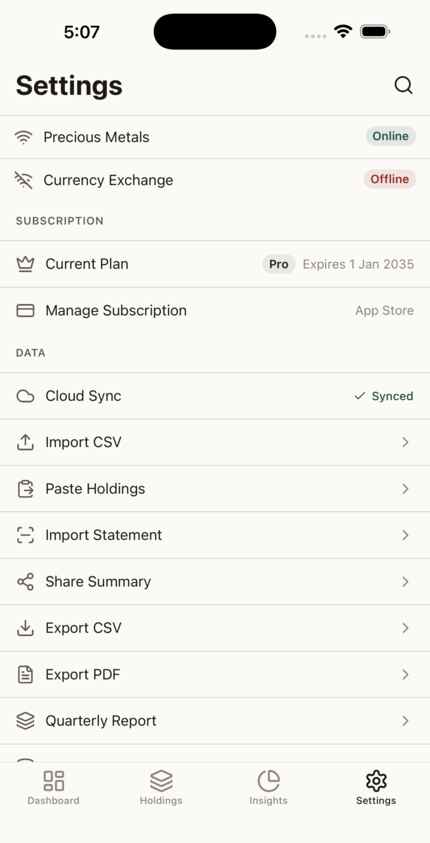The height and width of the screenshot is (843, 430).
Task: Tap the Import Statement scan icon
Action: point(25,535)
